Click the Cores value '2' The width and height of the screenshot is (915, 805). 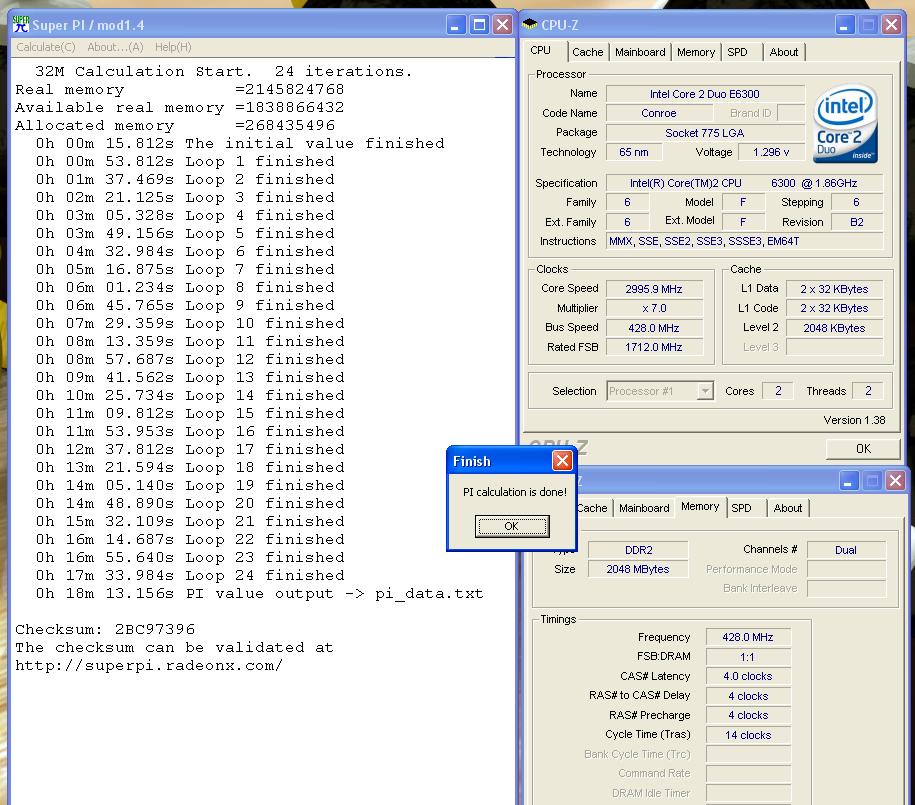[x=778, y=391]
